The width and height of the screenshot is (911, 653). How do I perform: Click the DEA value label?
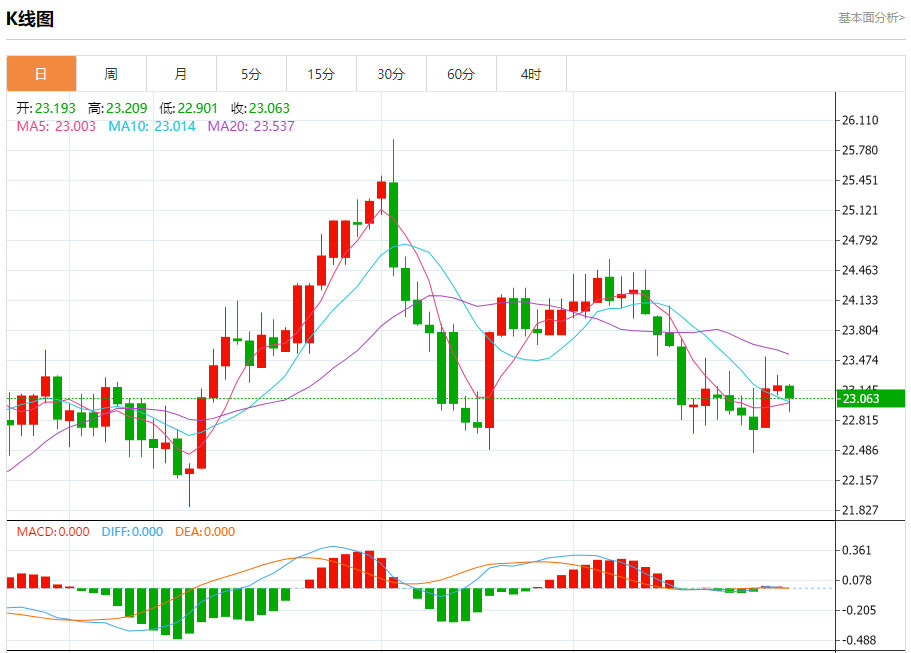204,532
